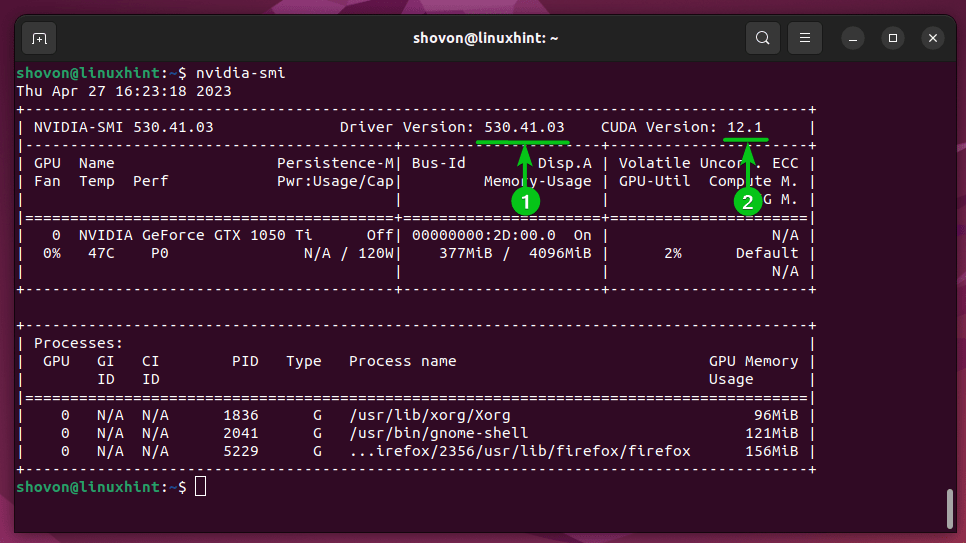Screen dimensions: 966x543
Task: Maximize the terminal window
Action: click(x=893, y=38)
